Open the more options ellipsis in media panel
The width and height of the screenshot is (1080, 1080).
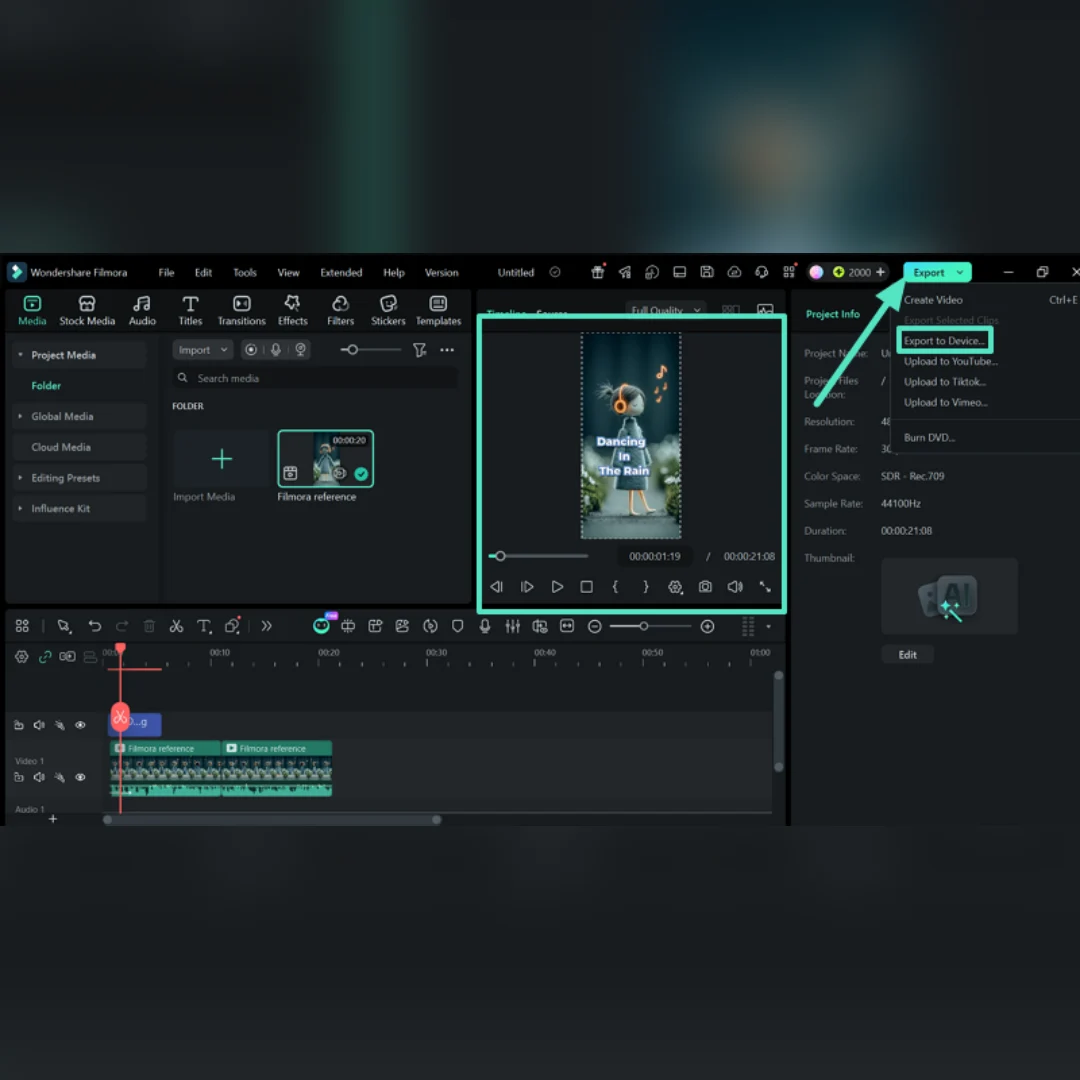pos(447,351)
